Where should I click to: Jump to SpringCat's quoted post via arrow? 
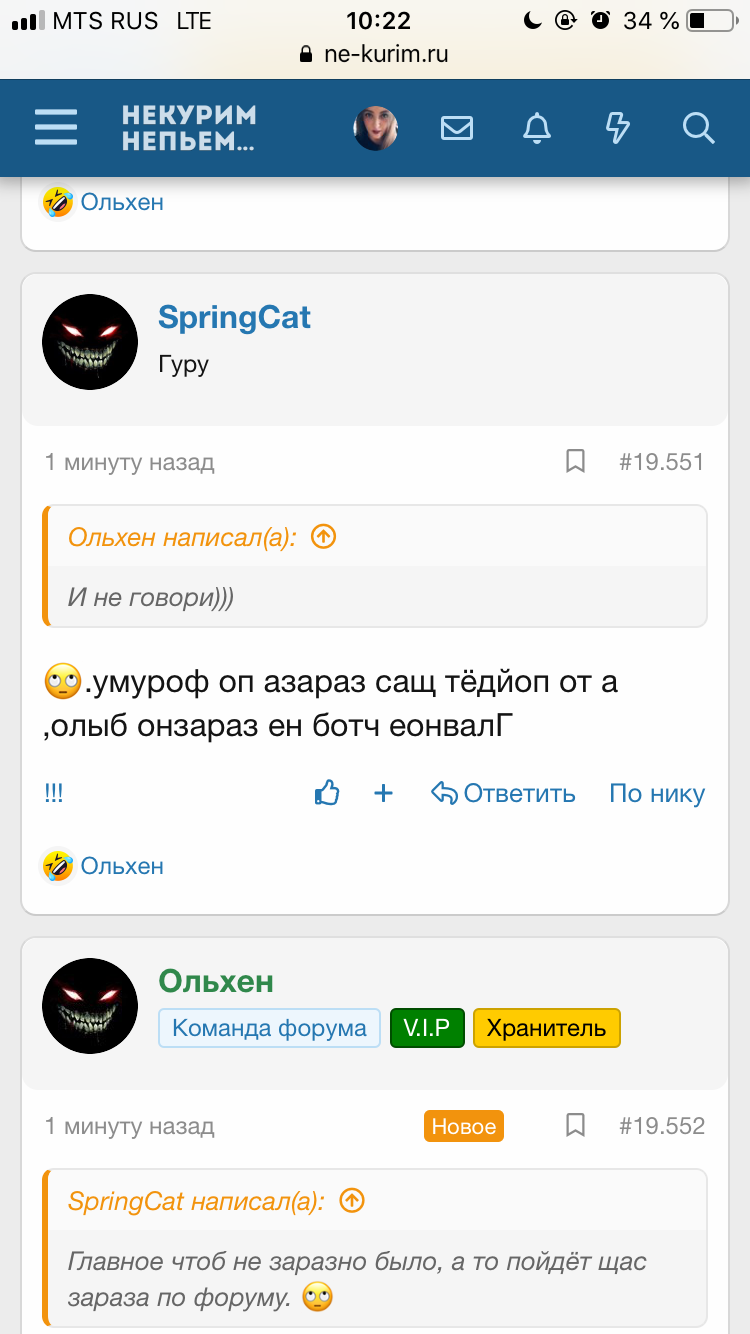pos(352,1201)
